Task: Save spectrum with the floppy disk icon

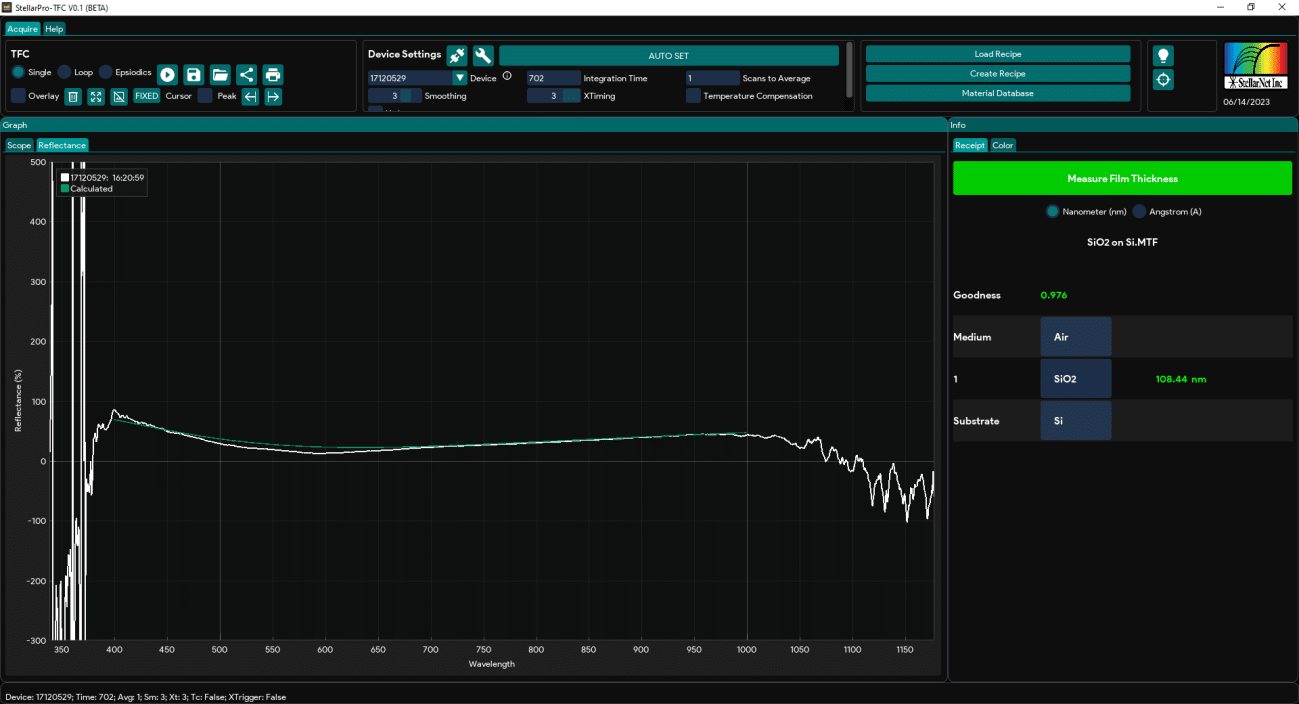Action: coord(194,74)
